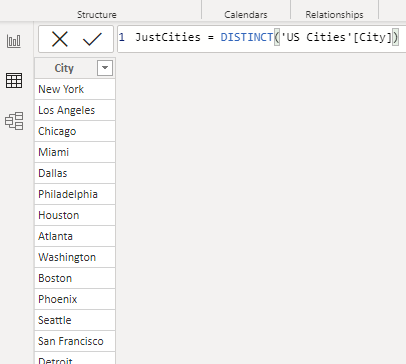
Task: Open the Model view icon
Action: point(14,121)
